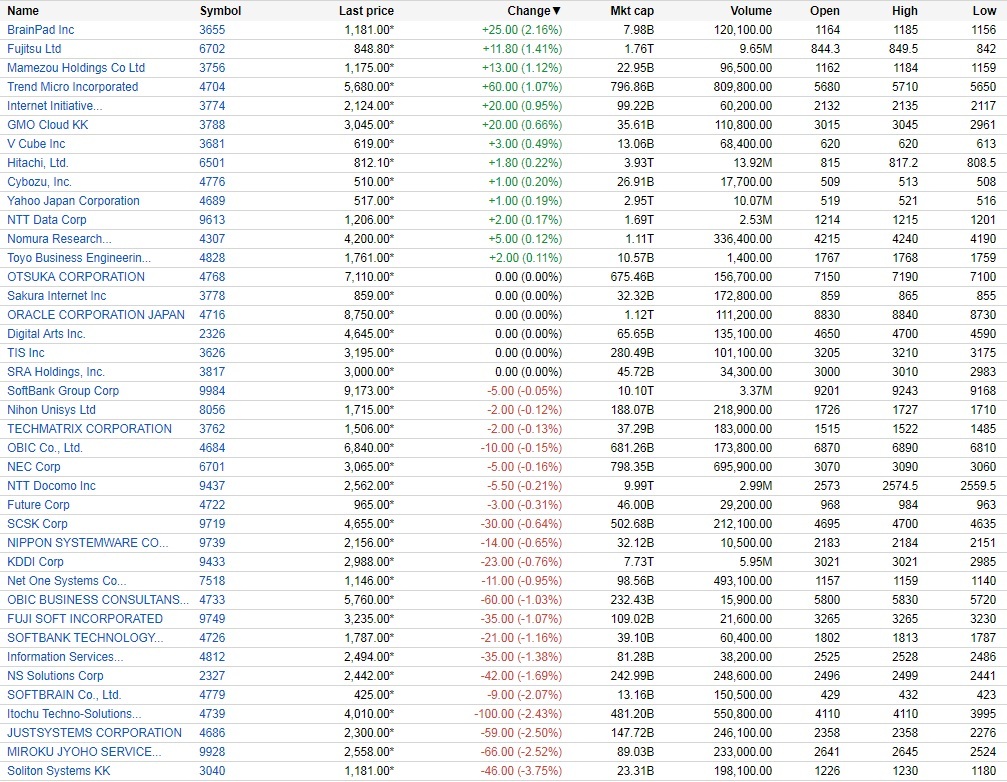The image size is (1007, 782).
Task: Click the Change column sort arrow
Action: click(x=557, y=11)
